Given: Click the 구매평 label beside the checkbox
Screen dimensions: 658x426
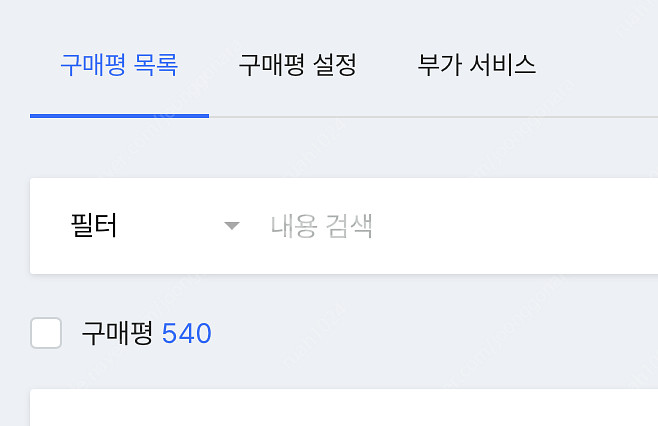Looking at the screenshot, I should point(117,333).
